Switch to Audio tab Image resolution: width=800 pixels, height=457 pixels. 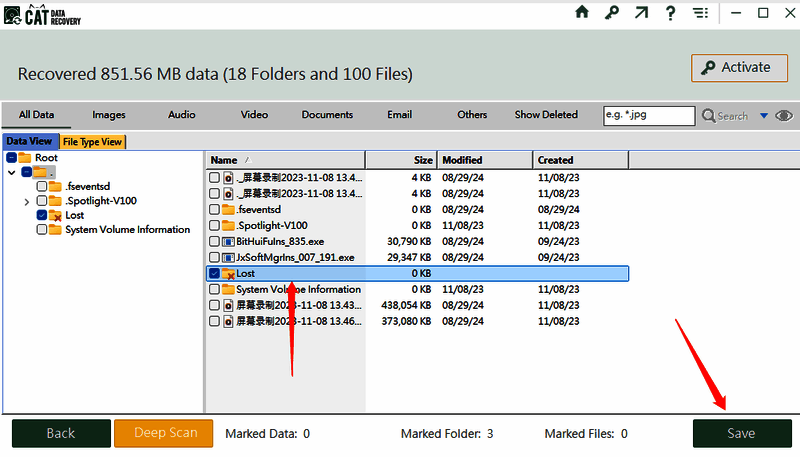pyautogui.click(x=182, y=115)
